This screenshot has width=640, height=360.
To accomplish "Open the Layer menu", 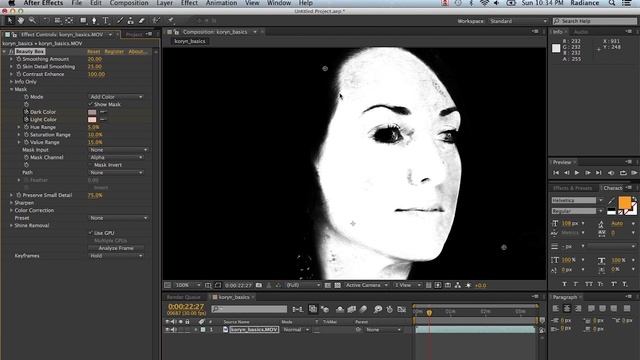I will [164, 3].
